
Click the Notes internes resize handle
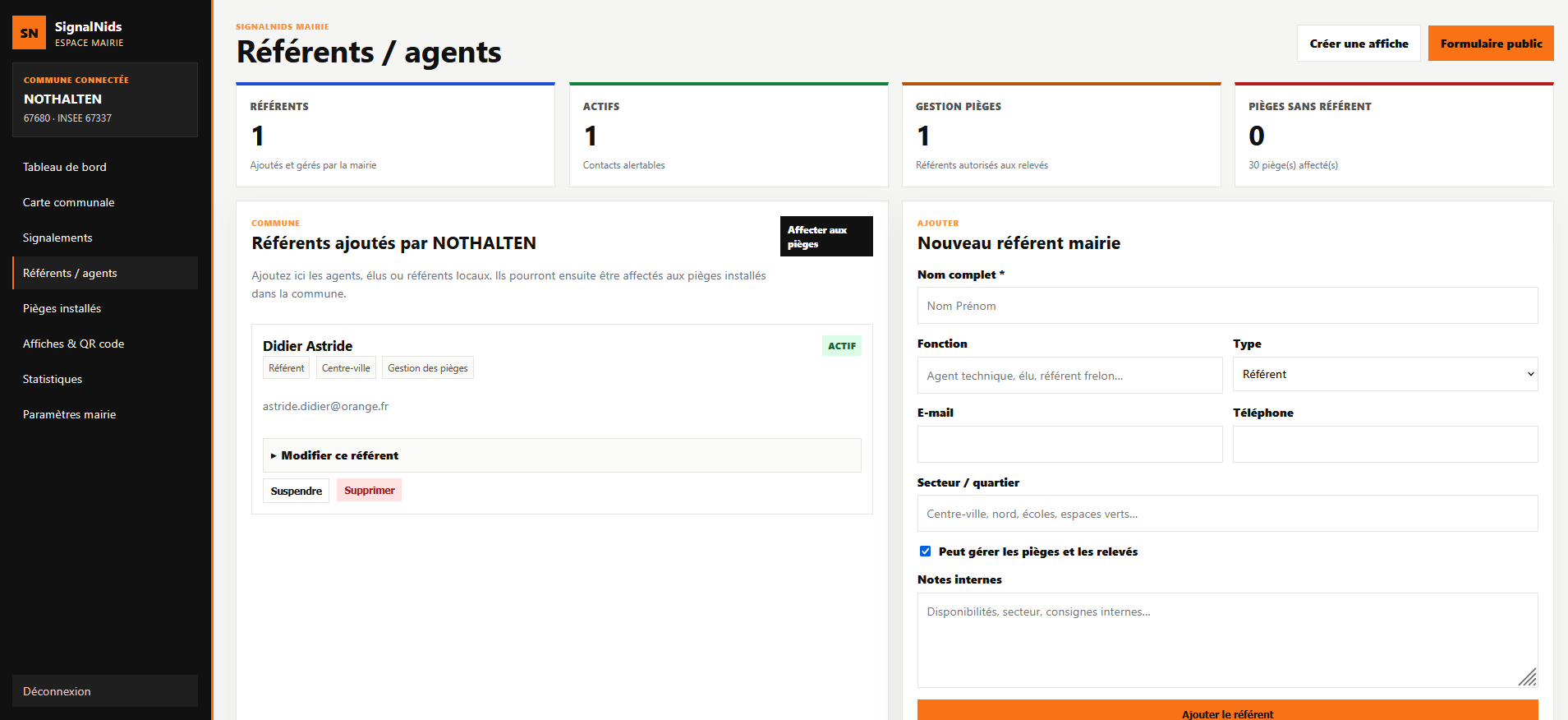click(x=1528, y=677)
